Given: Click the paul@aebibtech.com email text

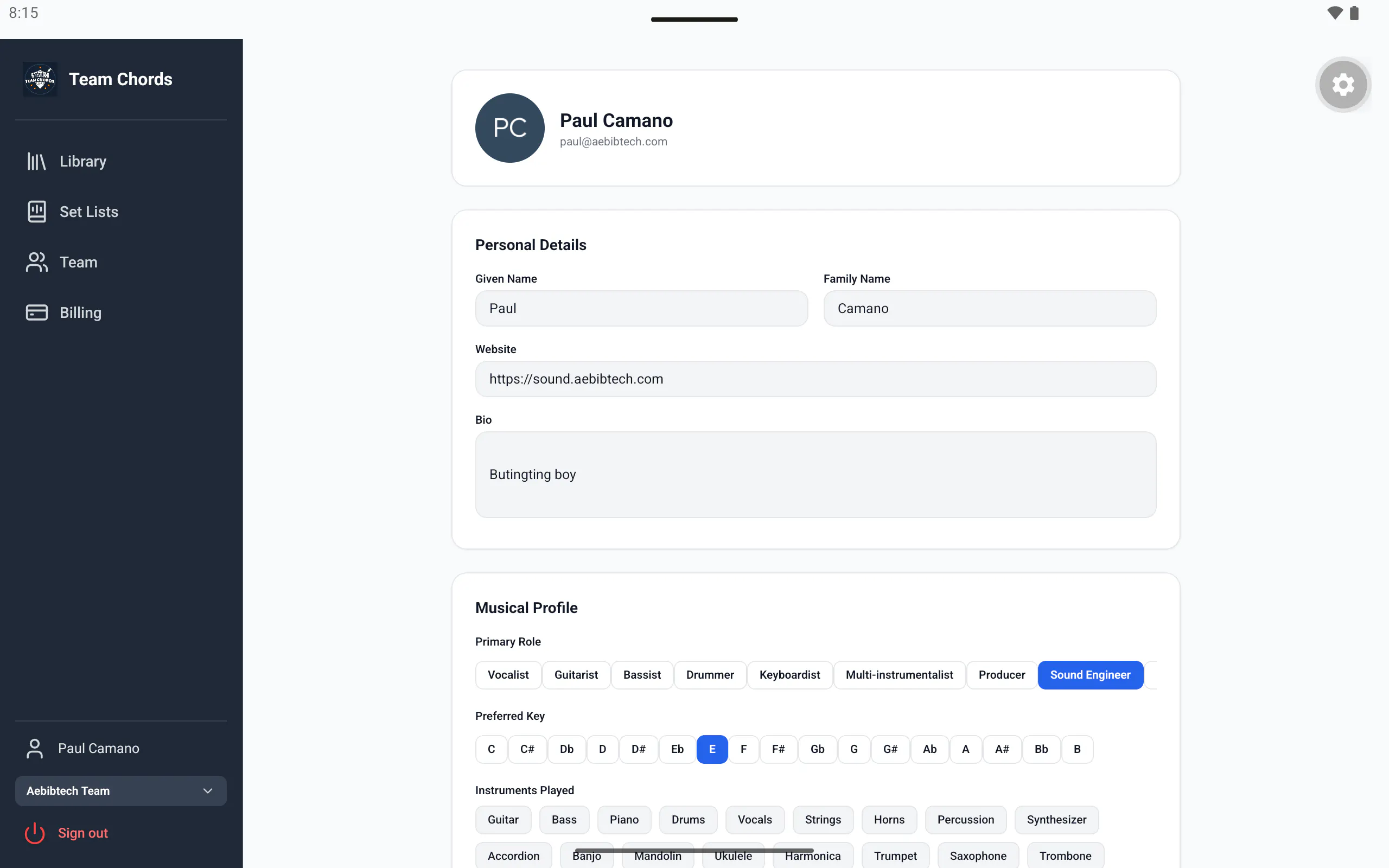Looking at the screenshot, I should (x=613, y=141).
